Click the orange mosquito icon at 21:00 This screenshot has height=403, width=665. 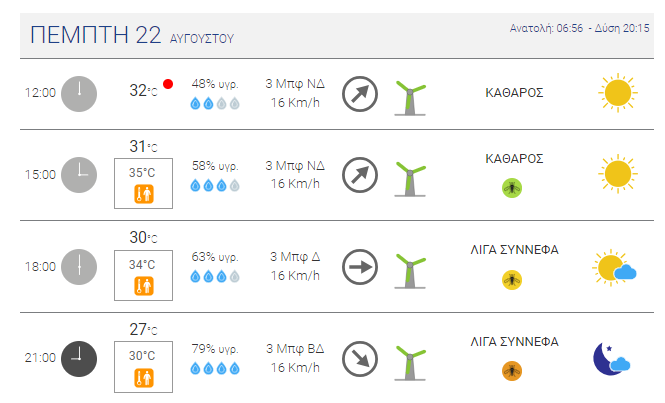click(512, 371)
